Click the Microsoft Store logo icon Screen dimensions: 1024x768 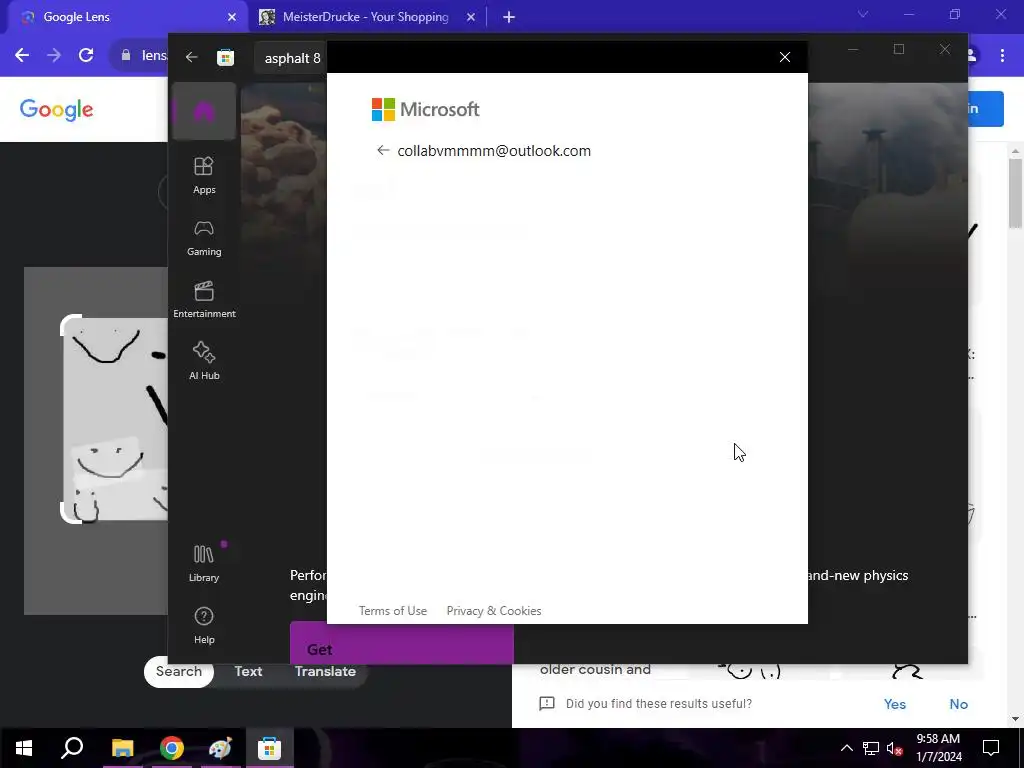[x=225, y=57]
